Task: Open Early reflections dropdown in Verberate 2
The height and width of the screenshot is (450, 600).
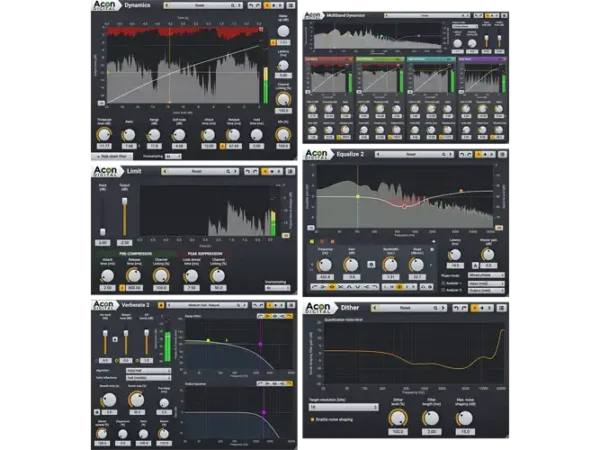Action: point(148,378)
